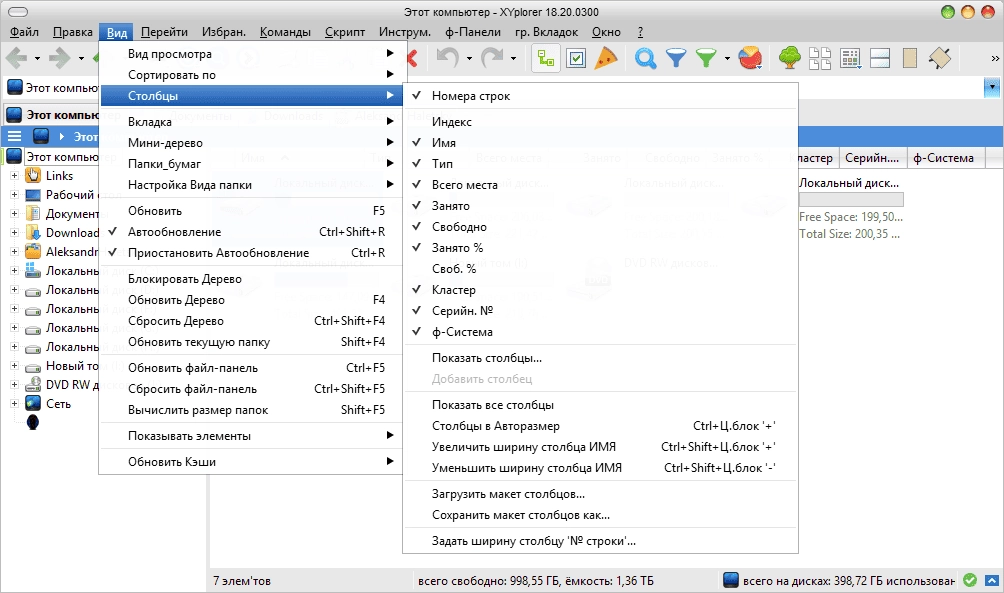Toggle the Кластер column

[600, 290]
